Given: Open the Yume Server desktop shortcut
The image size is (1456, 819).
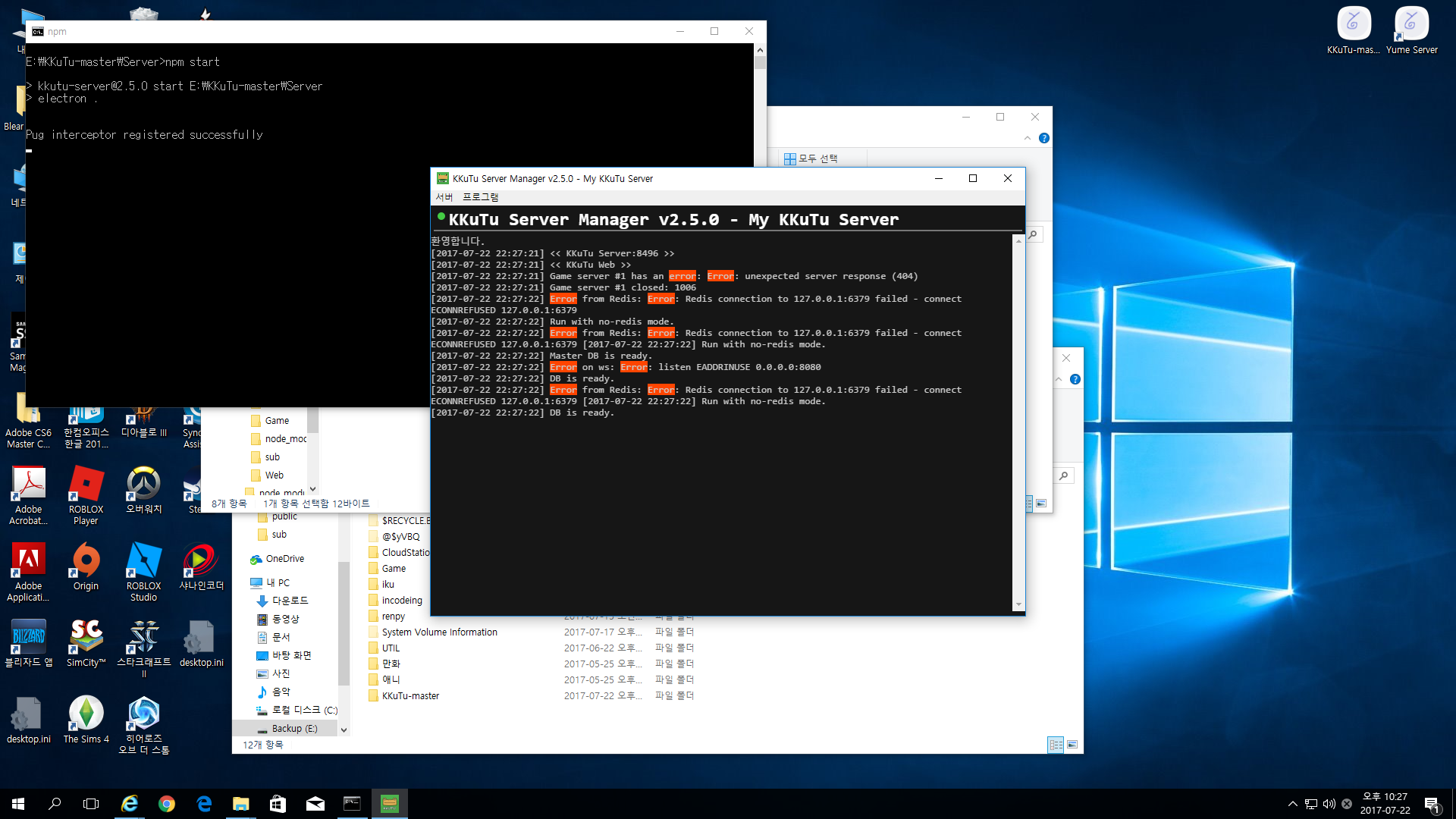Looking at the screenshot, I should (1411, 30).
